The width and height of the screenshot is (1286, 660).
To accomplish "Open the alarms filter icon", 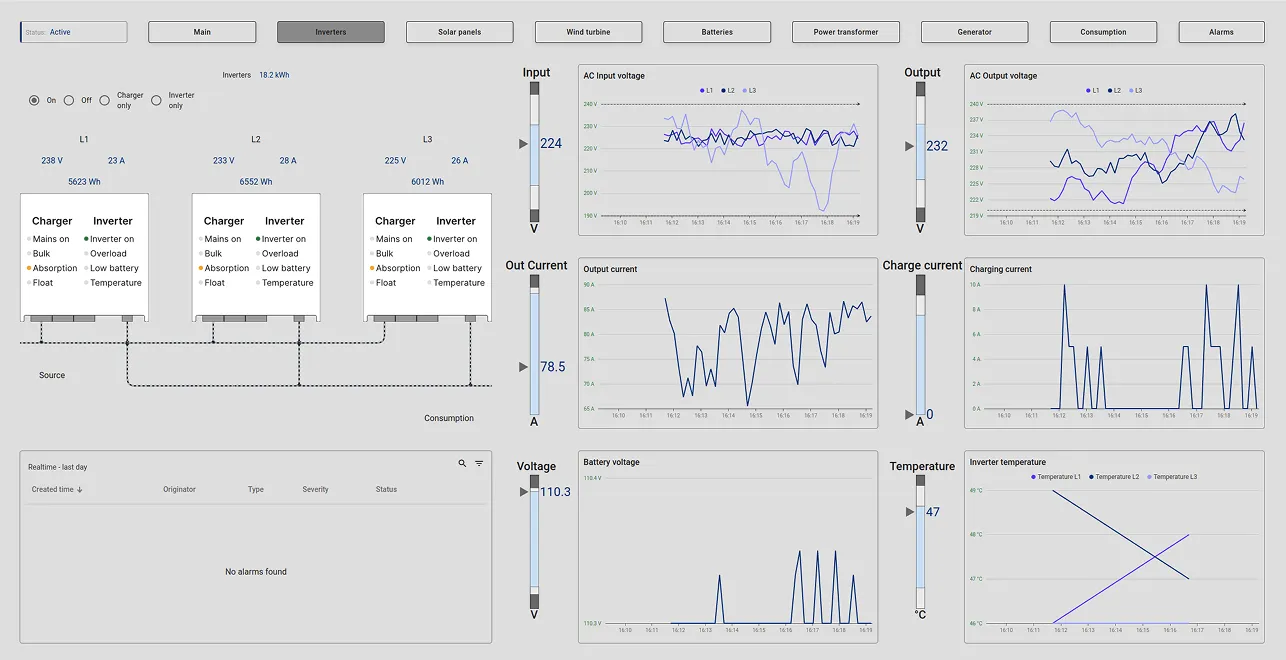I will (x=479, y=464).
